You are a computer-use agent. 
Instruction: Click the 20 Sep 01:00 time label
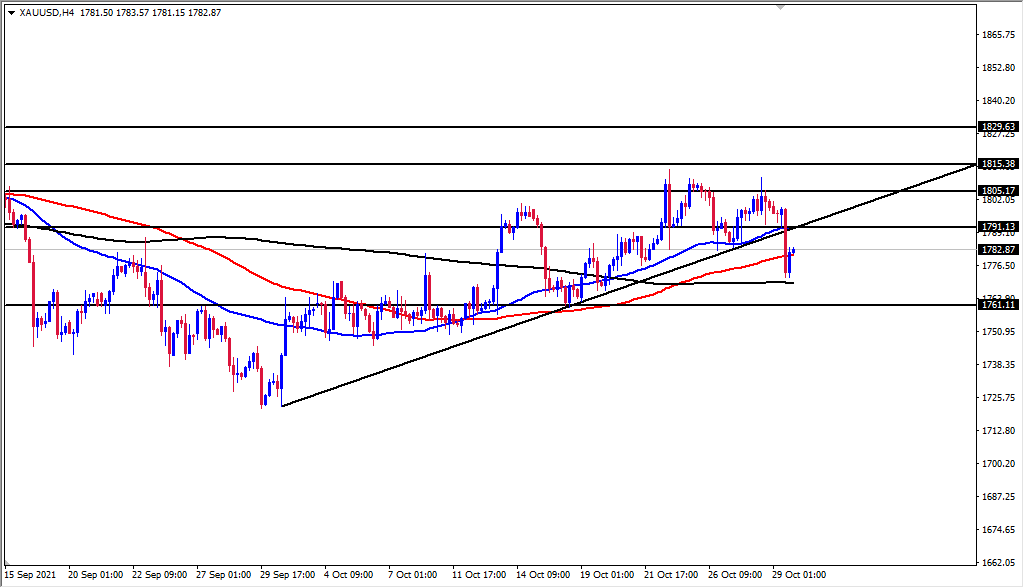click(95, 575)
